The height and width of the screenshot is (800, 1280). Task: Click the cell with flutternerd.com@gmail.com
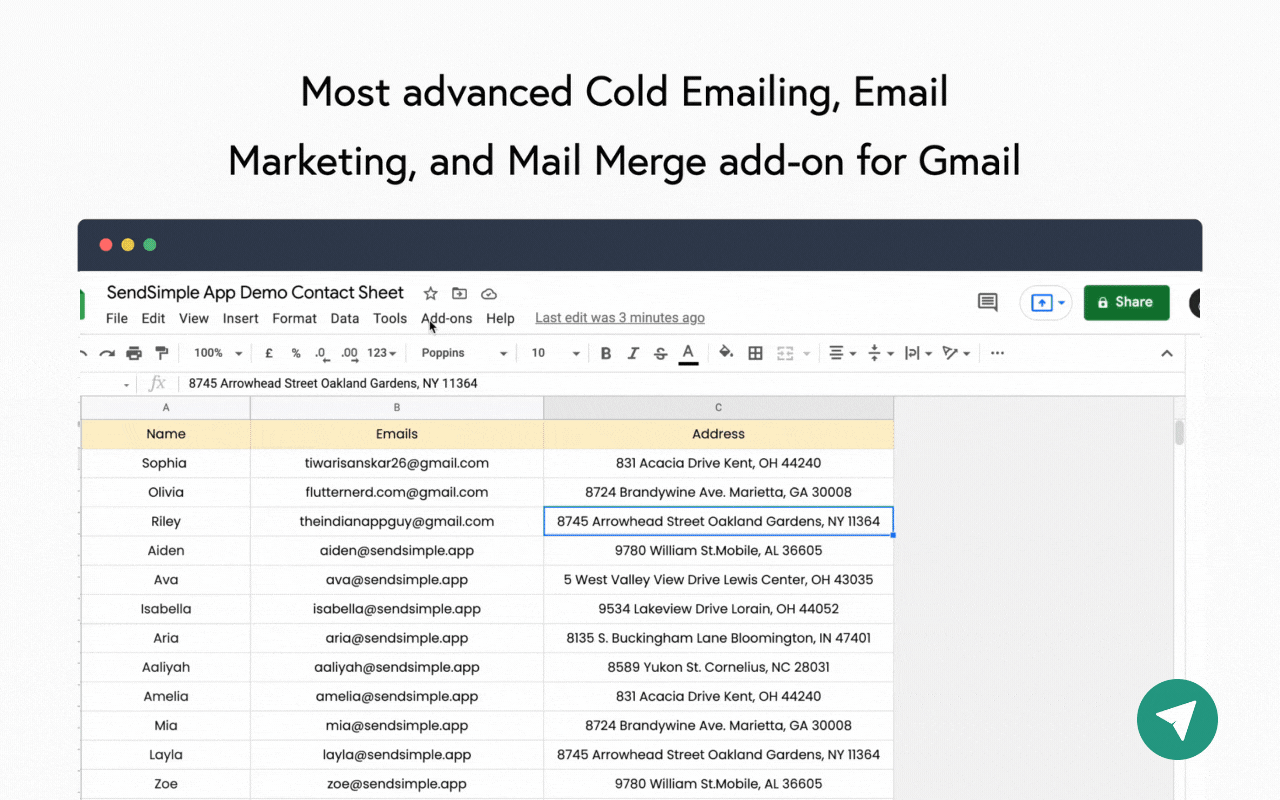[x=397, y=492]
